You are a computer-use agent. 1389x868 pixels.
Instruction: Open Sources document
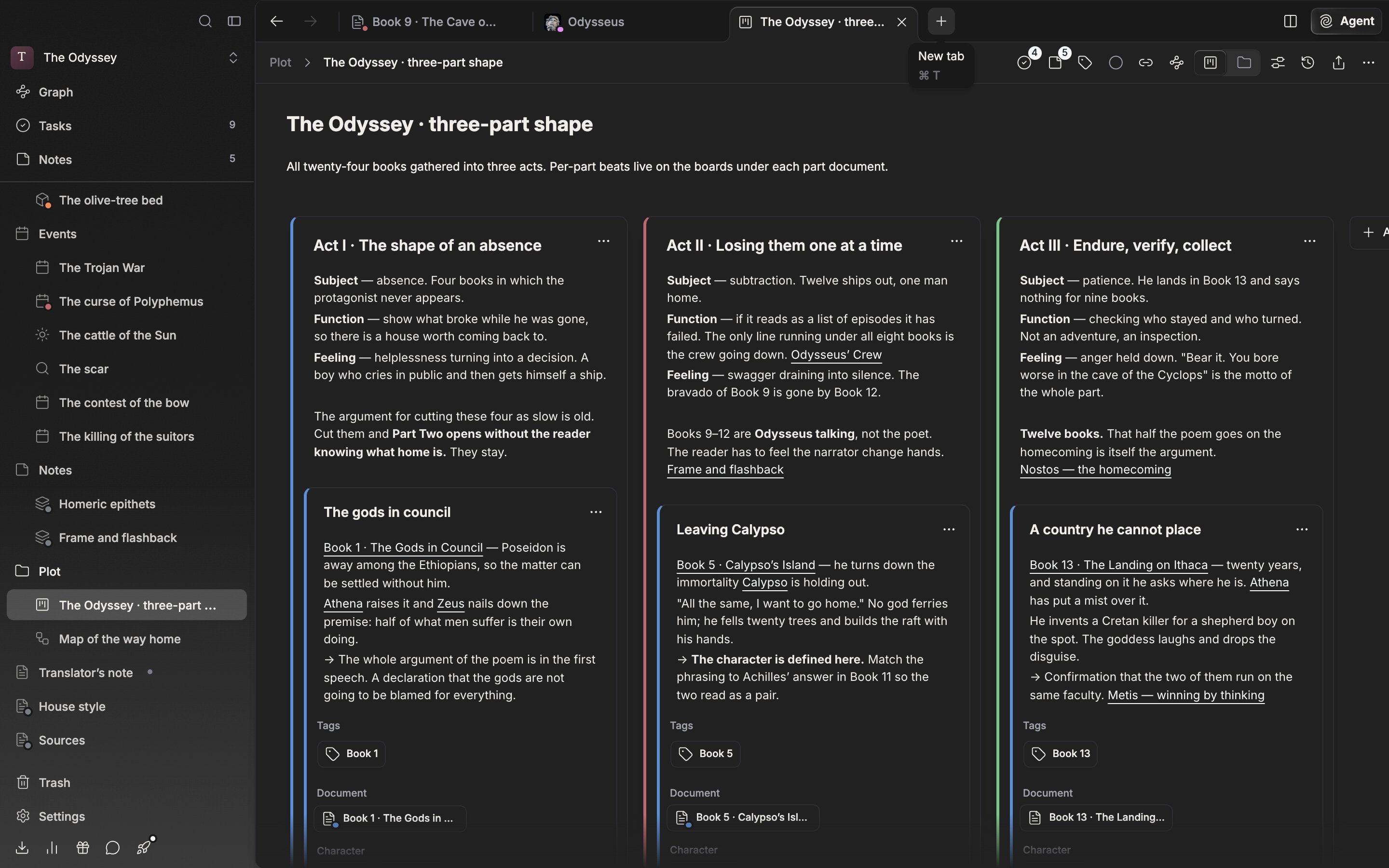point(127,740)
